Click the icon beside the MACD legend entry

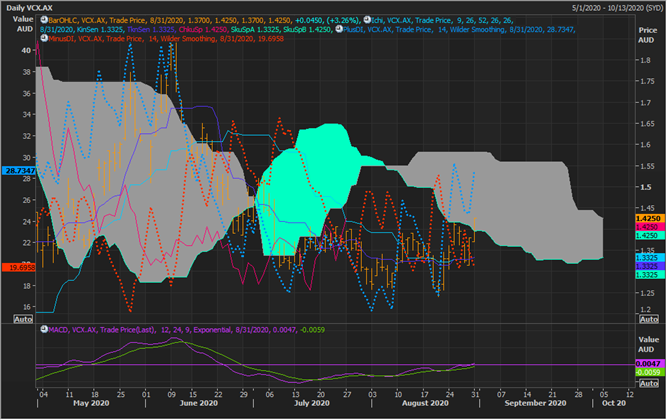44,330
